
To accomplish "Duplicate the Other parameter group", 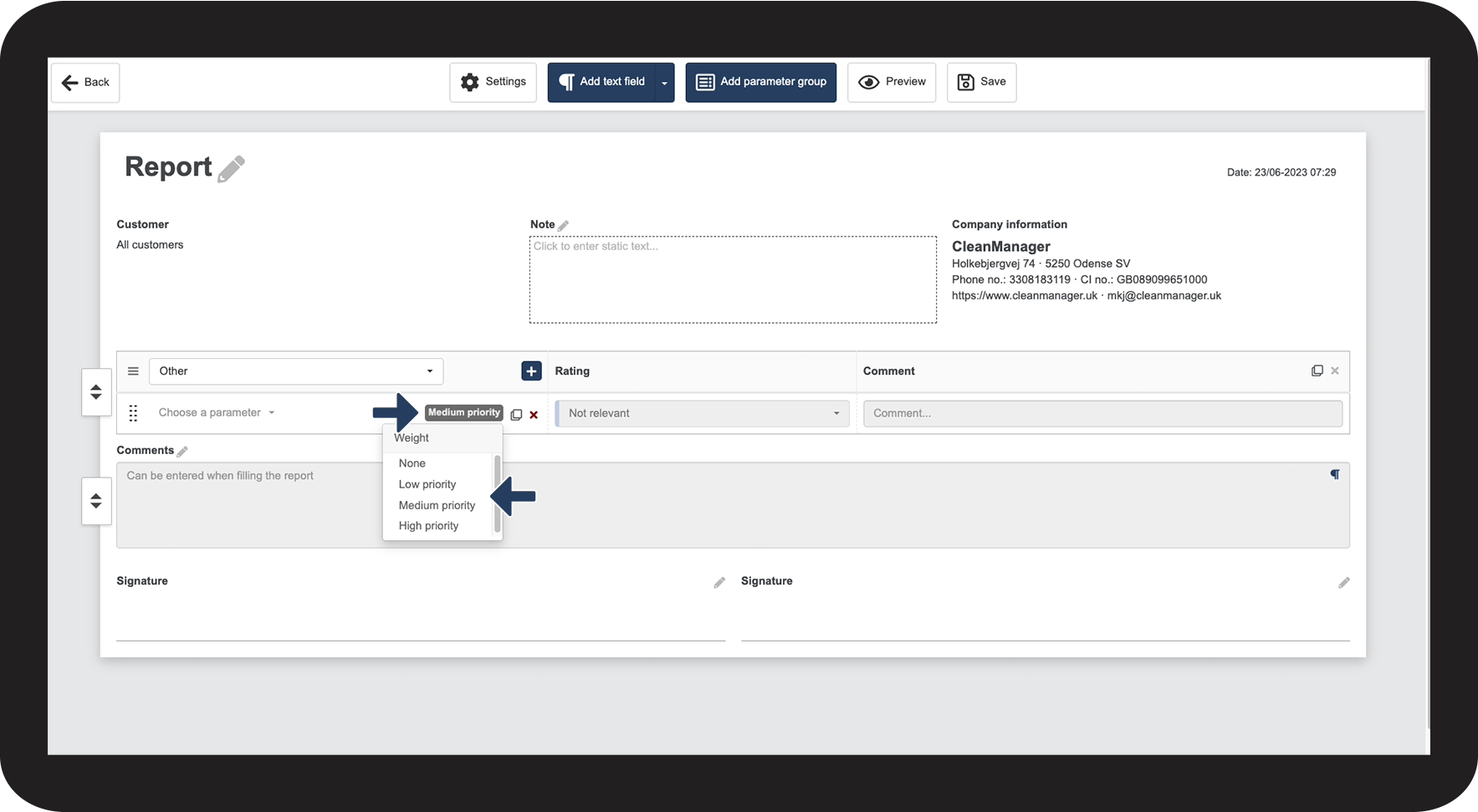I will coord(1317,370).
